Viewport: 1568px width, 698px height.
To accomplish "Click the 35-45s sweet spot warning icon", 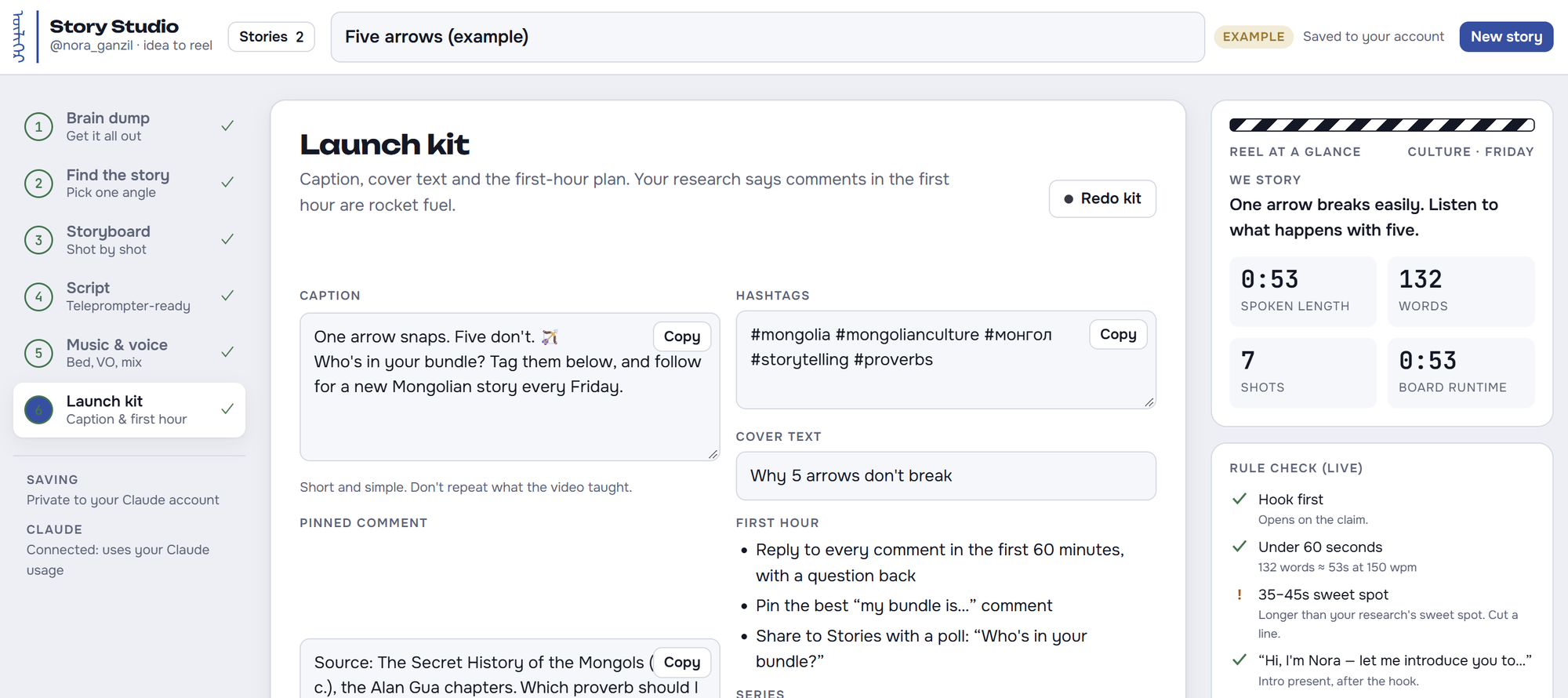I will [1240, 594].
